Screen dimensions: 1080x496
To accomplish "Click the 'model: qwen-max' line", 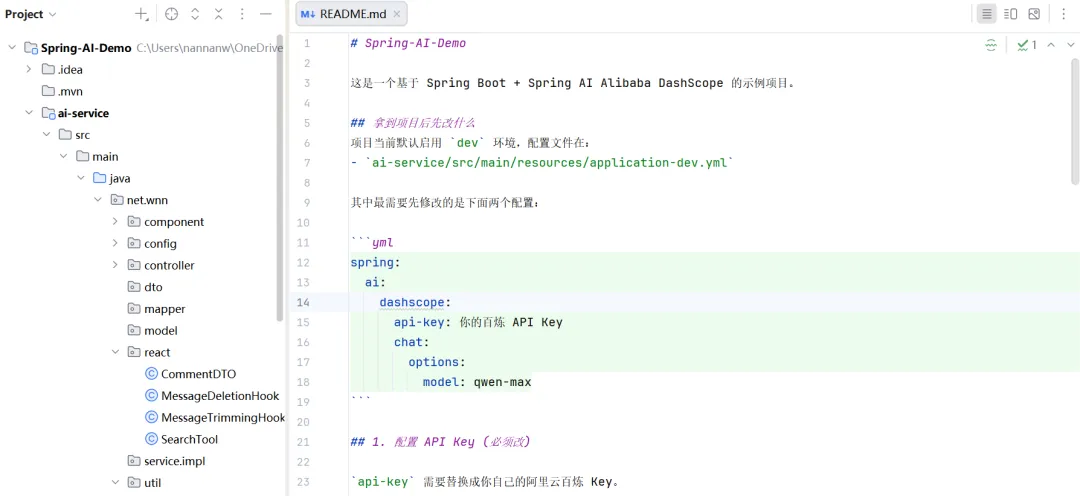I will (x=477, y=382).
